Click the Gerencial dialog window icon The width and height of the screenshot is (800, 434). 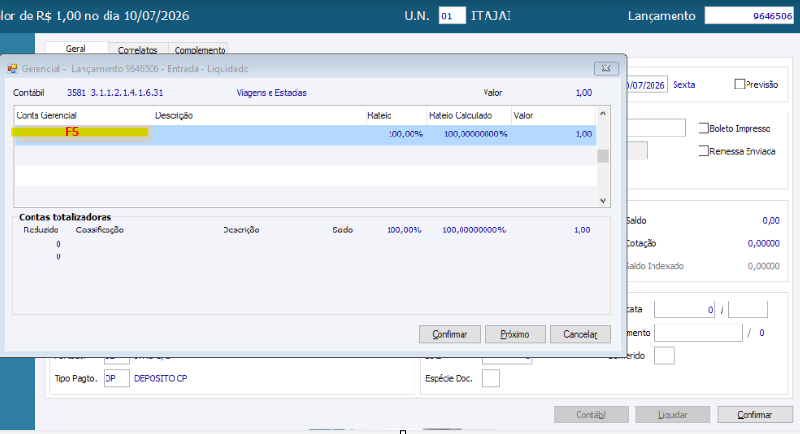[12, 68]
